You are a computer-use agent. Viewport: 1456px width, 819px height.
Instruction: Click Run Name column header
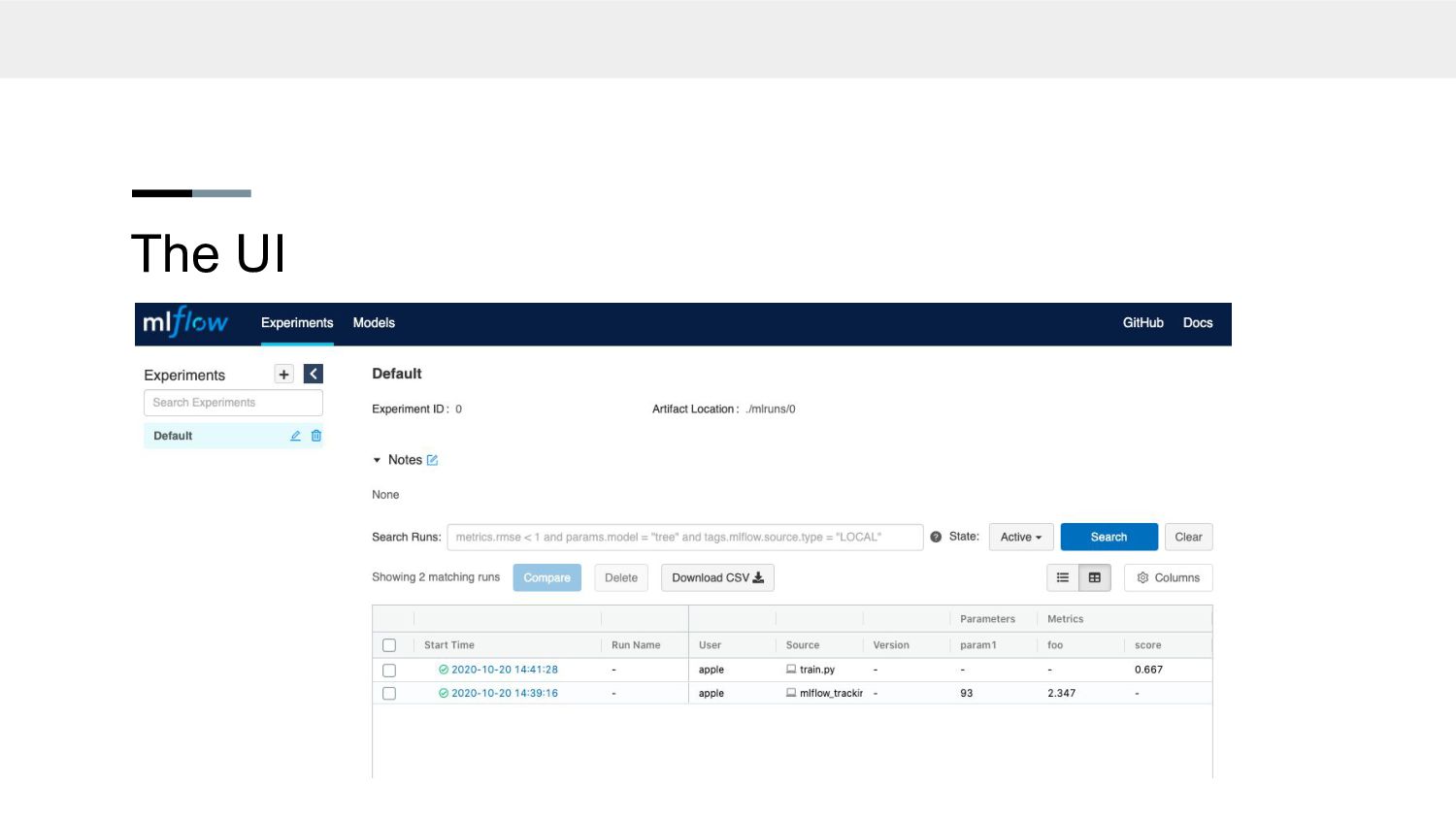click(x=636, y=645)
